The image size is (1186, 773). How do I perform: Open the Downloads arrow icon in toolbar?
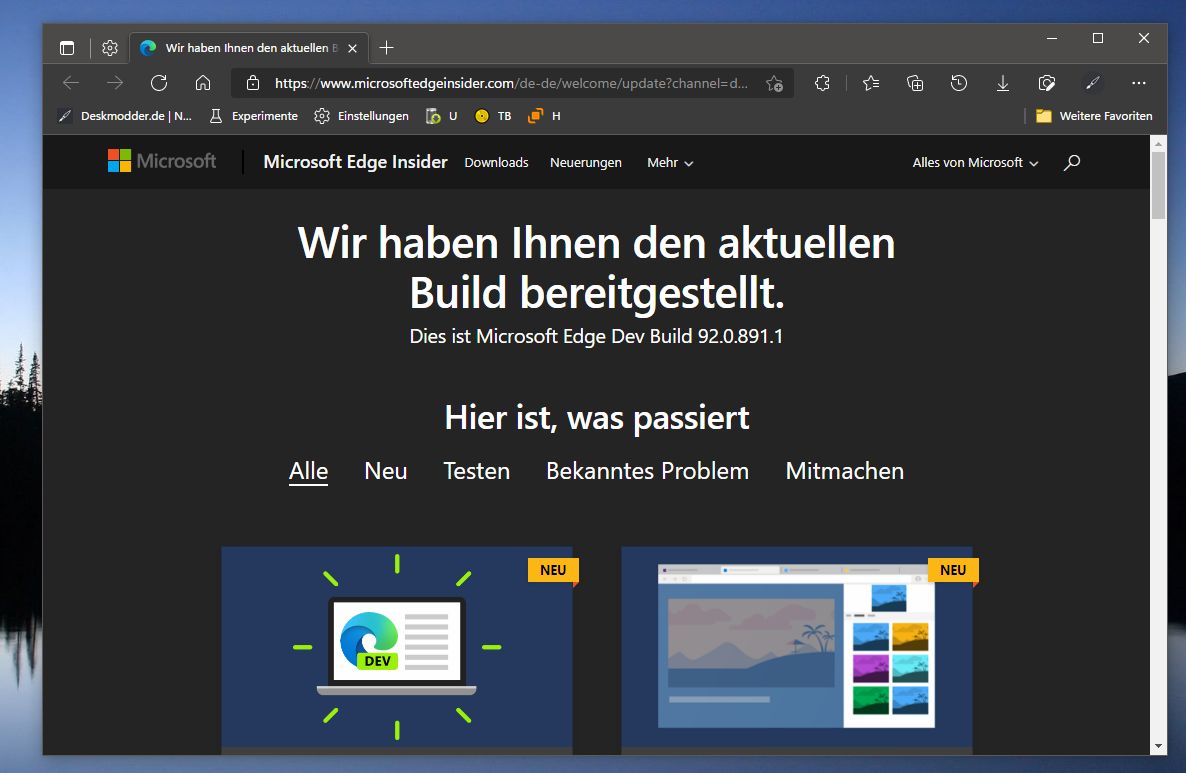(x=1003, y=83)
